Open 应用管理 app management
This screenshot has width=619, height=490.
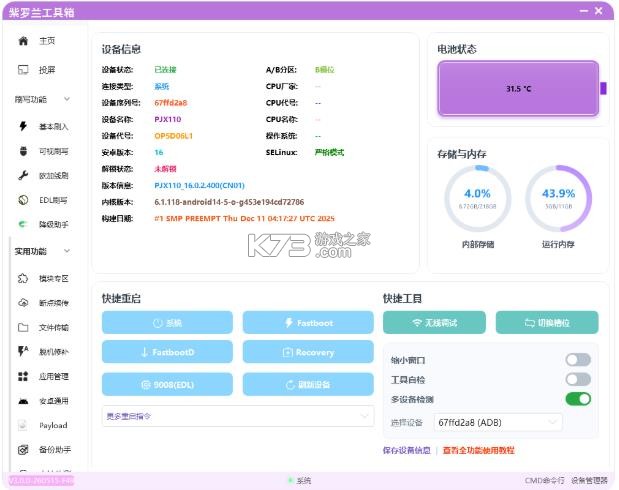(x=43, y=376)
